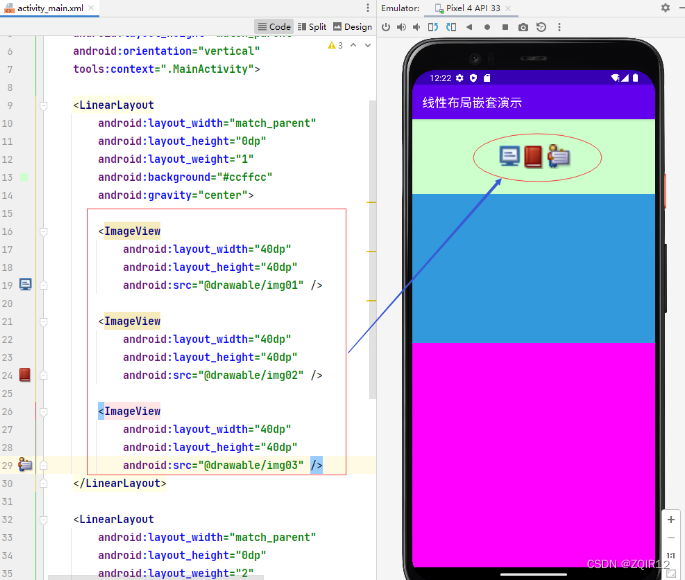The image size is (685, 580).
Task: Take emulator screenshot camera icon
Action: click(523, 27)
